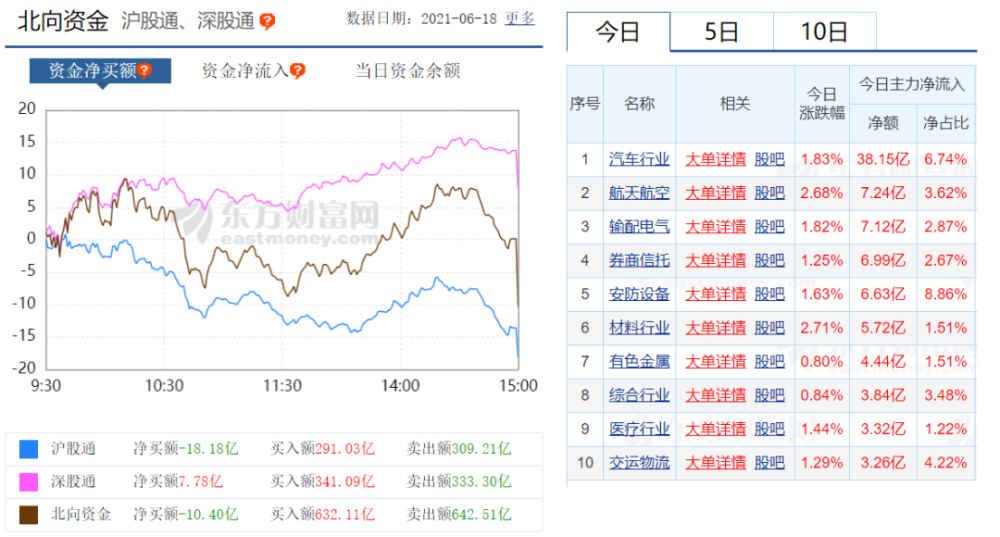Click 北向资金 净买额 -10.40亿 value
Viewport: 1000px width, 537px height.
click(x=209, y=515)
